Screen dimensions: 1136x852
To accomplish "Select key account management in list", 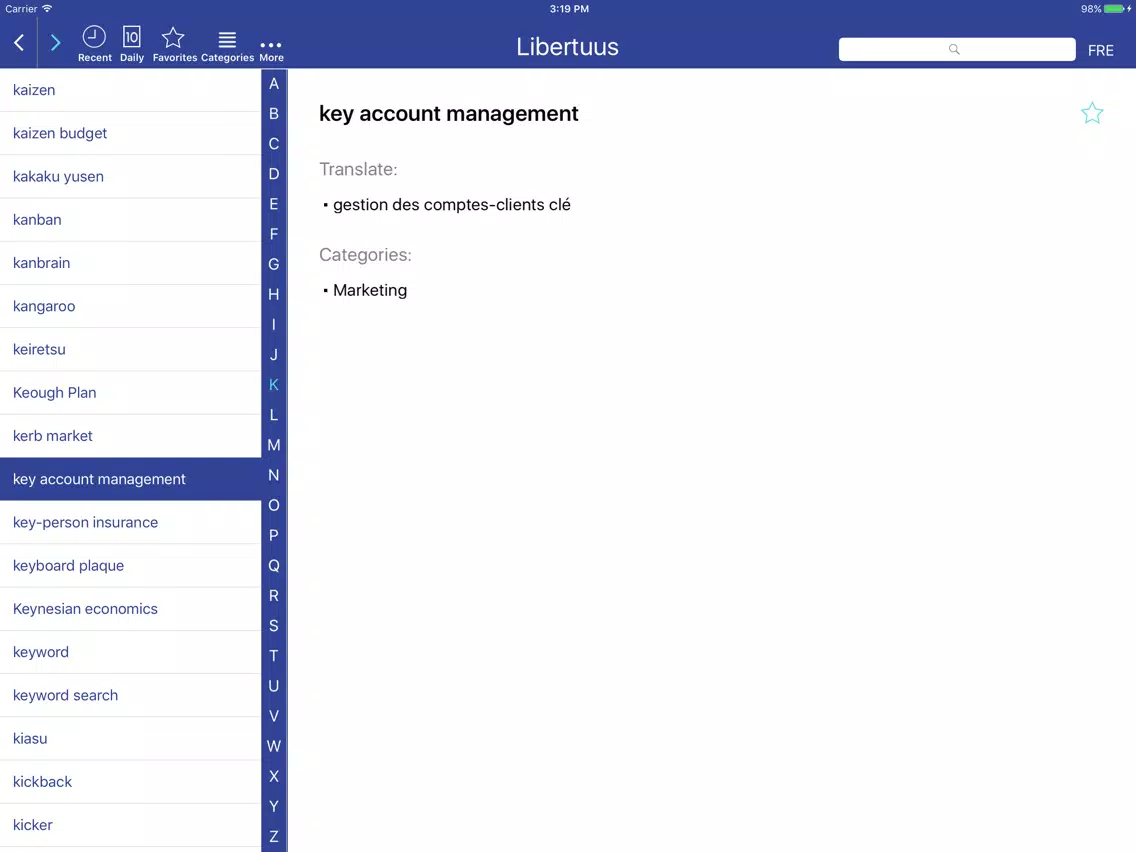I will coord(130,479).
